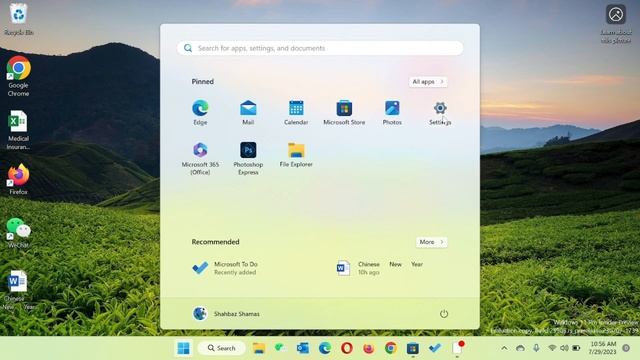Select the Google Chrome desktop shortcut
This screenshot has width=640, height=360.
point(18,77)
